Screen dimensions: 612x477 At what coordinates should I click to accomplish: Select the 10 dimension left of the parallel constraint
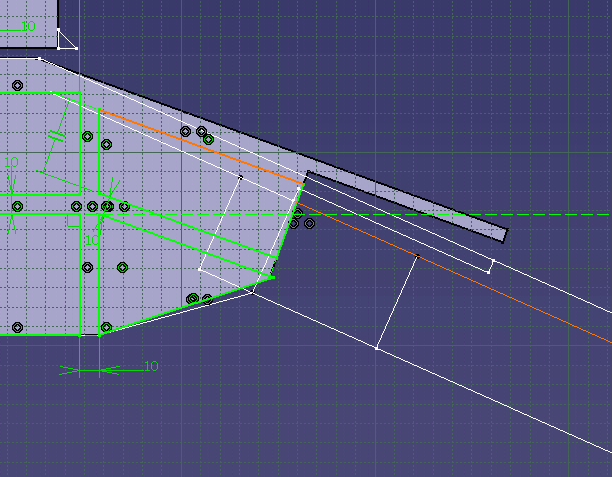pyautogui.click(x=11, y=162)
